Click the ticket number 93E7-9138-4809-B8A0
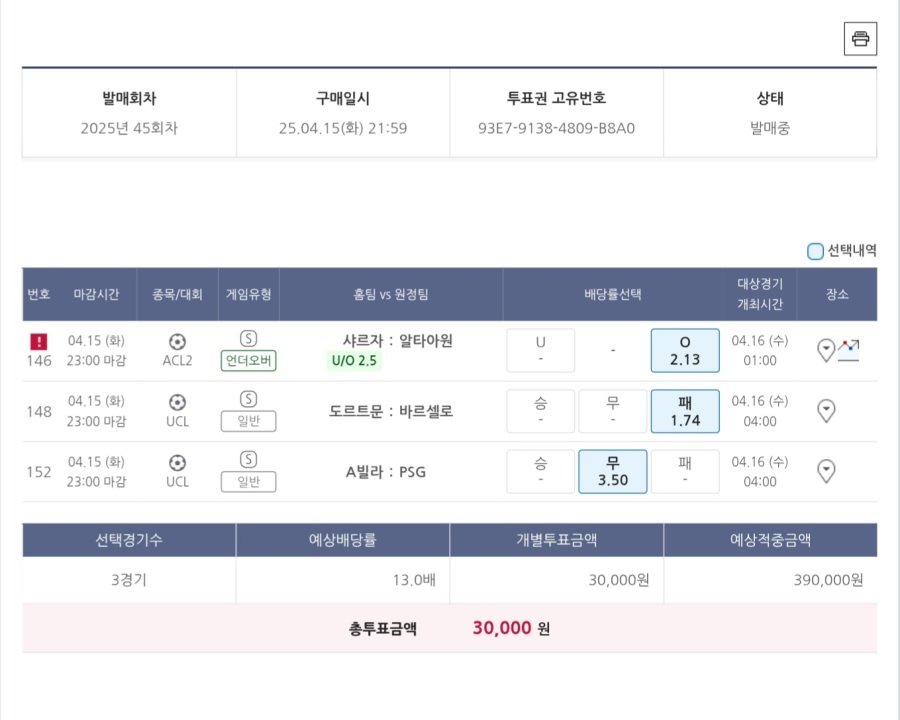The width and height of the screenshot is (900, 720). [556, 128]
